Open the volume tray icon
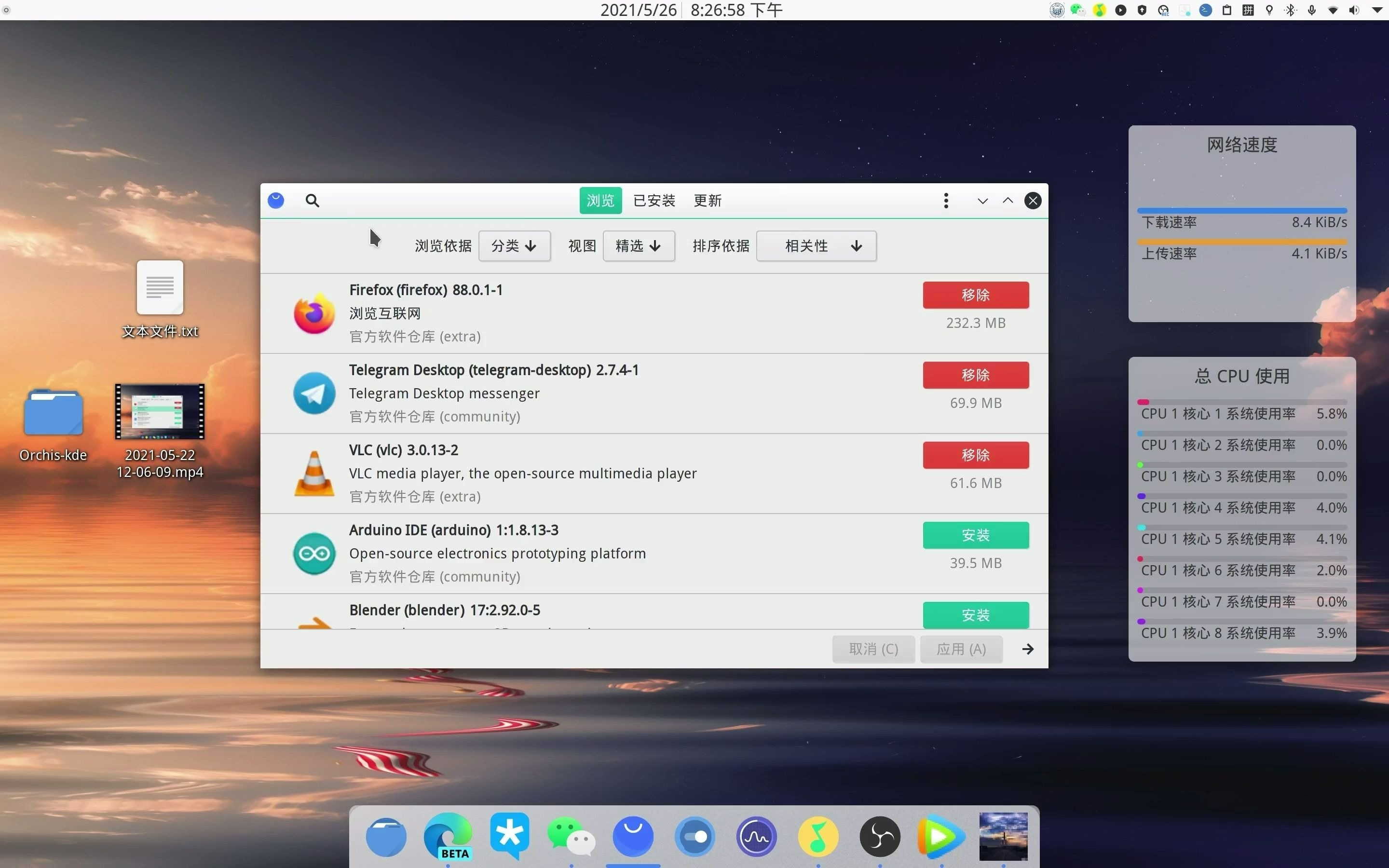Screen dimensions: 1389x868 [x=1354, y=10]
